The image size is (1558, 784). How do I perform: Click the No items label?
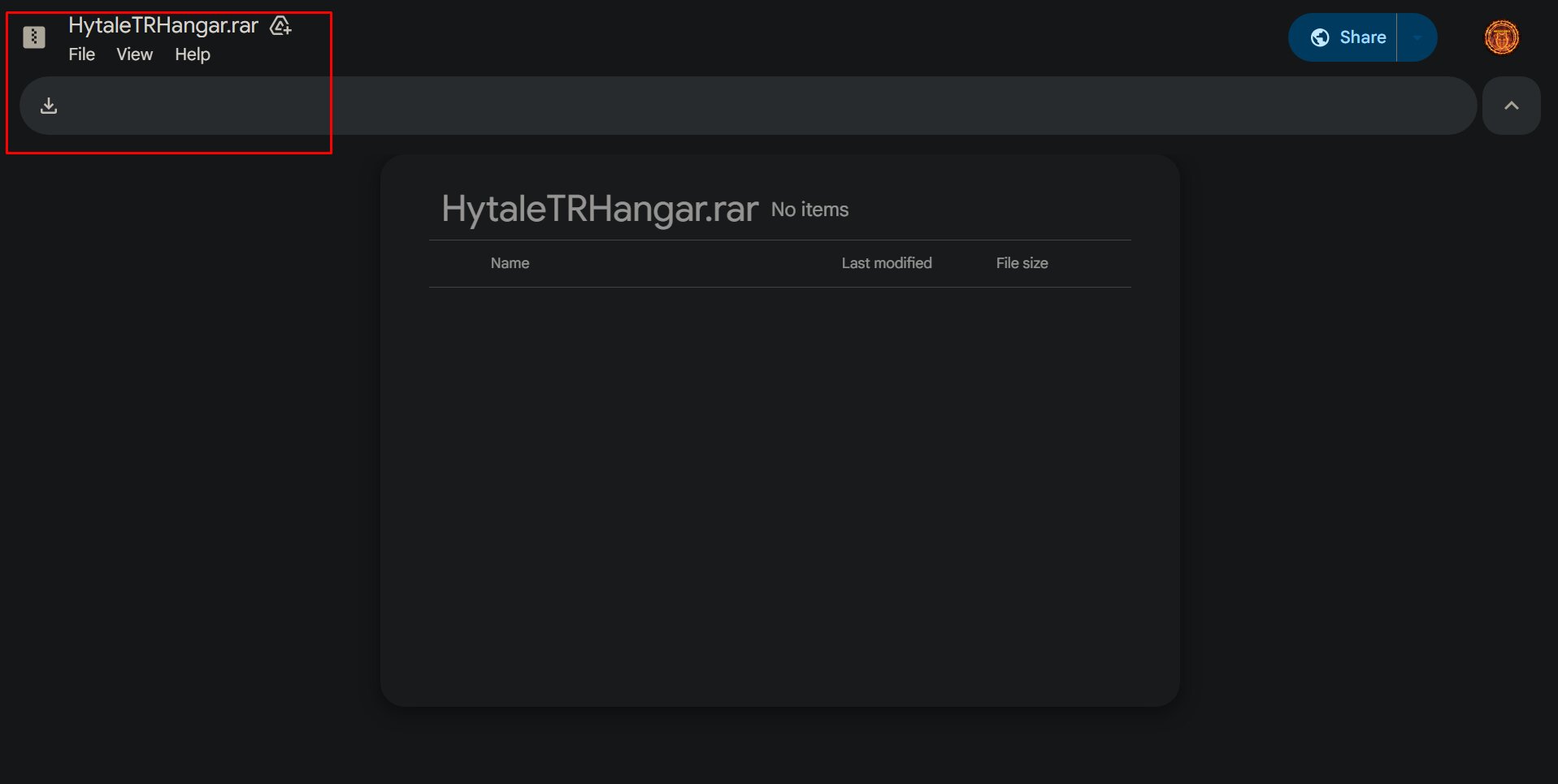pos(809,209)
